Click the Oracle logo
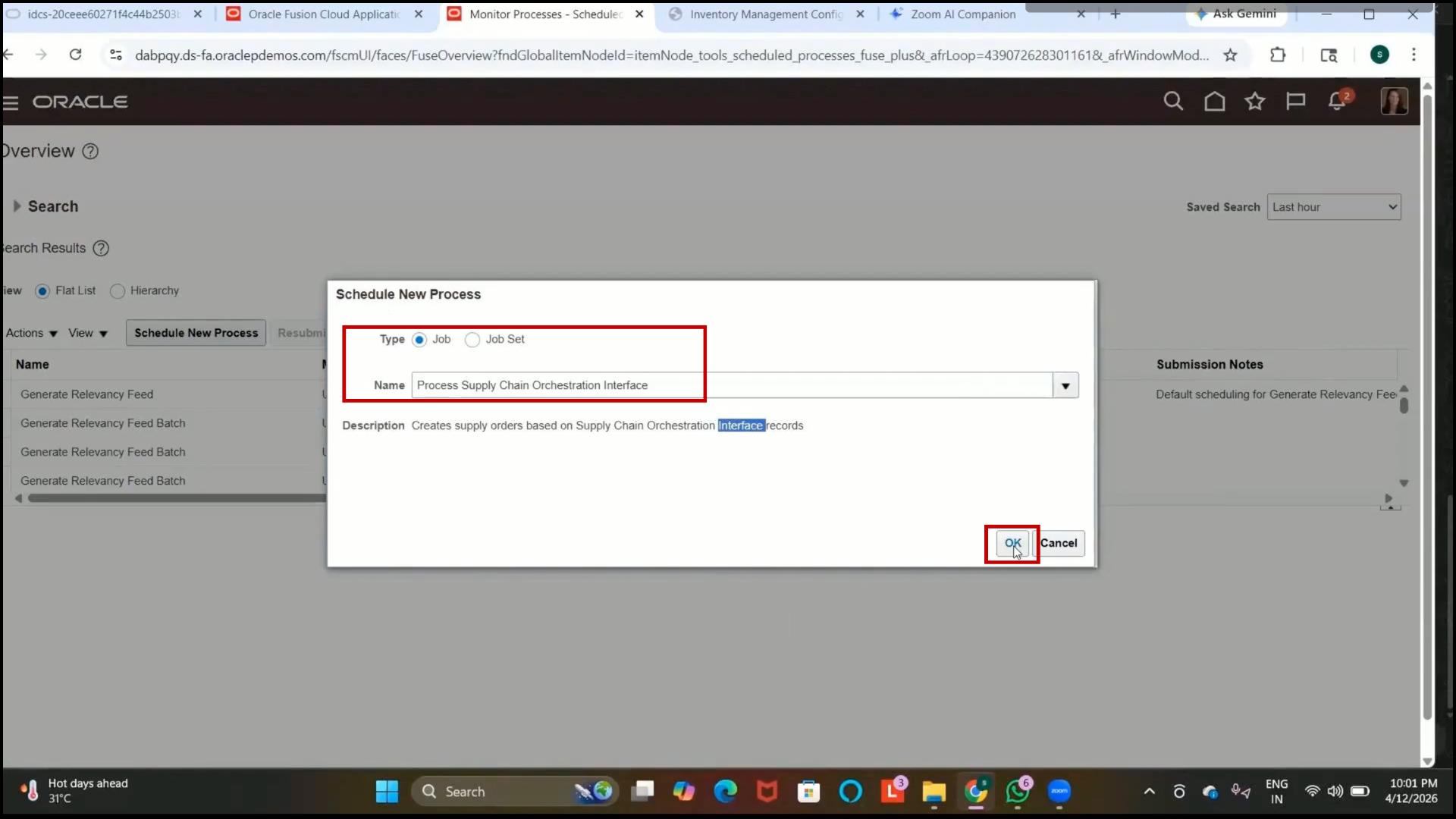This screenshot has height=819, width=1456. tap(80, 102)
